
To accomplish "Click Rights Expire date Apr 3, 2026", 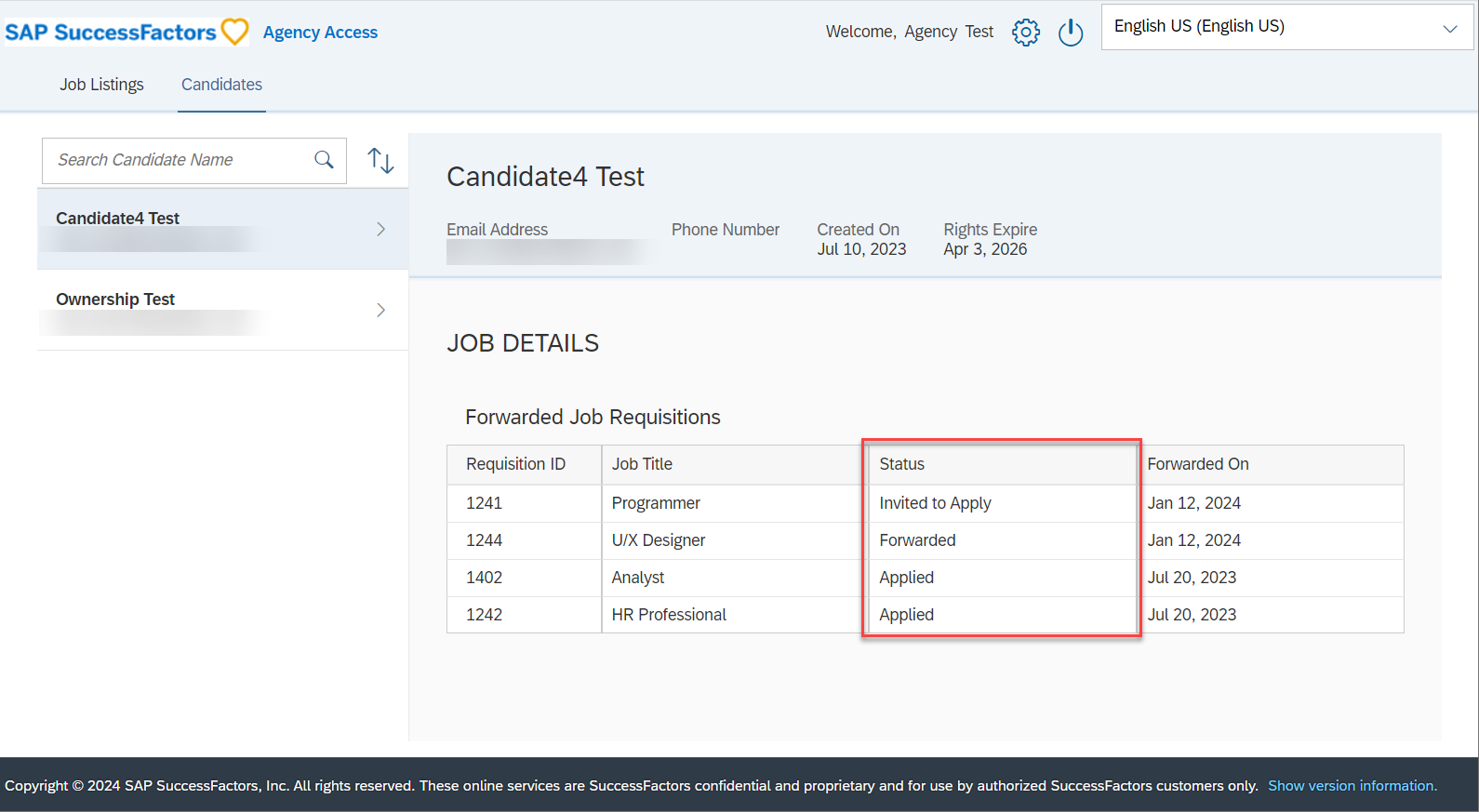I will [985, 249].
